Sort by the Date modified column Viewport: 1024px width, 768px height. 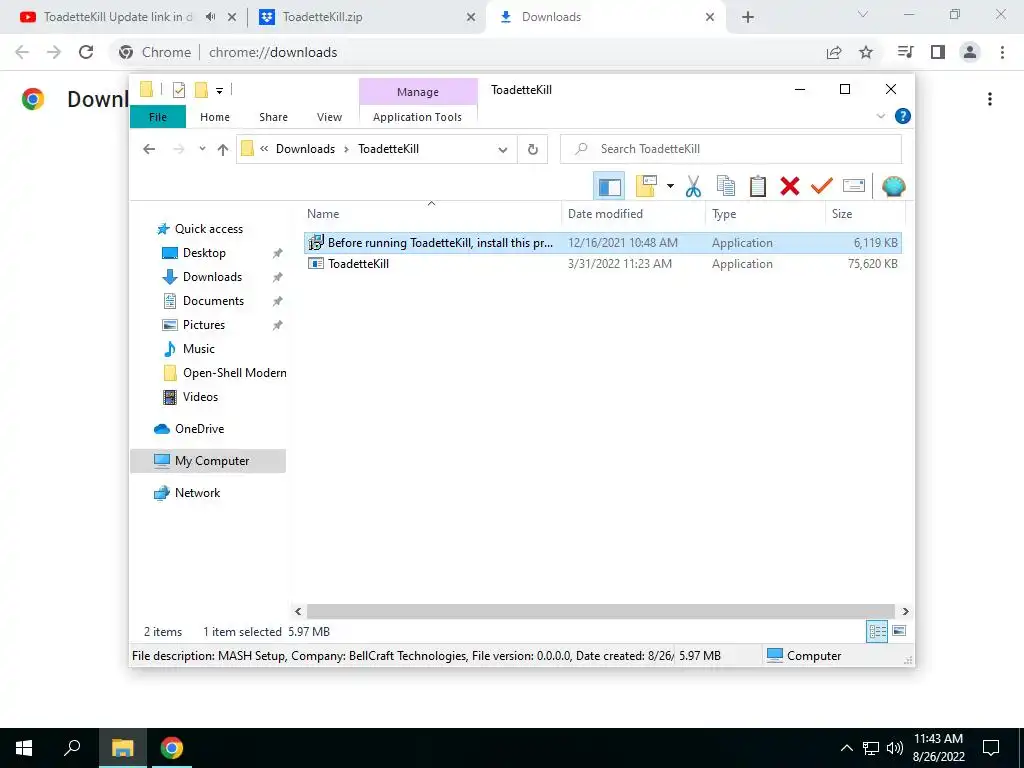click(633, 214)
